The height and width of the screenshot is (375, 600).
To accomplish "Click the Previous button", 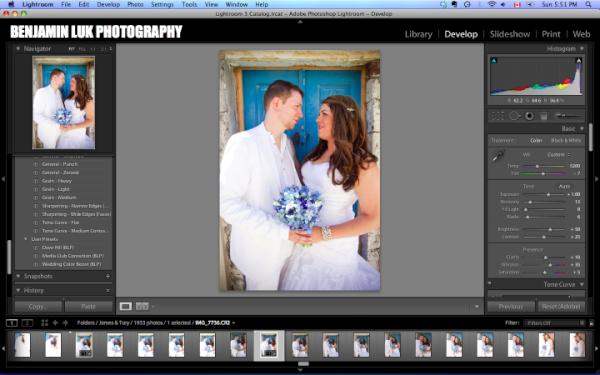I will coord(511,307).
